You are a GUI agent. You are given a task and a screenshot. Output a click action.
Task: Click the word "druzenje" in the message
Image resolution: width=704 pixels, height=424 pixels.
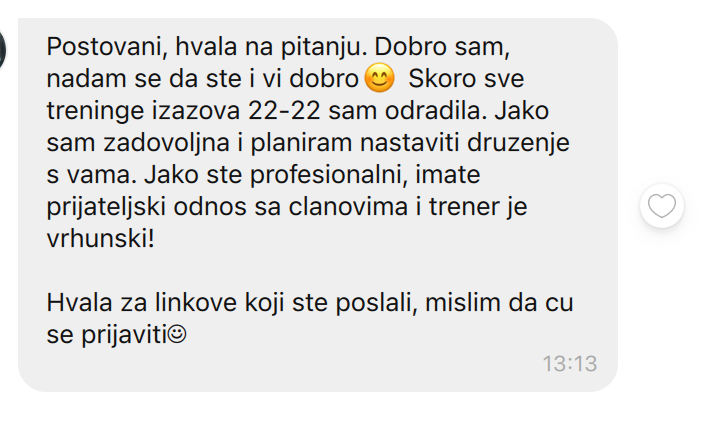point(518,143)
